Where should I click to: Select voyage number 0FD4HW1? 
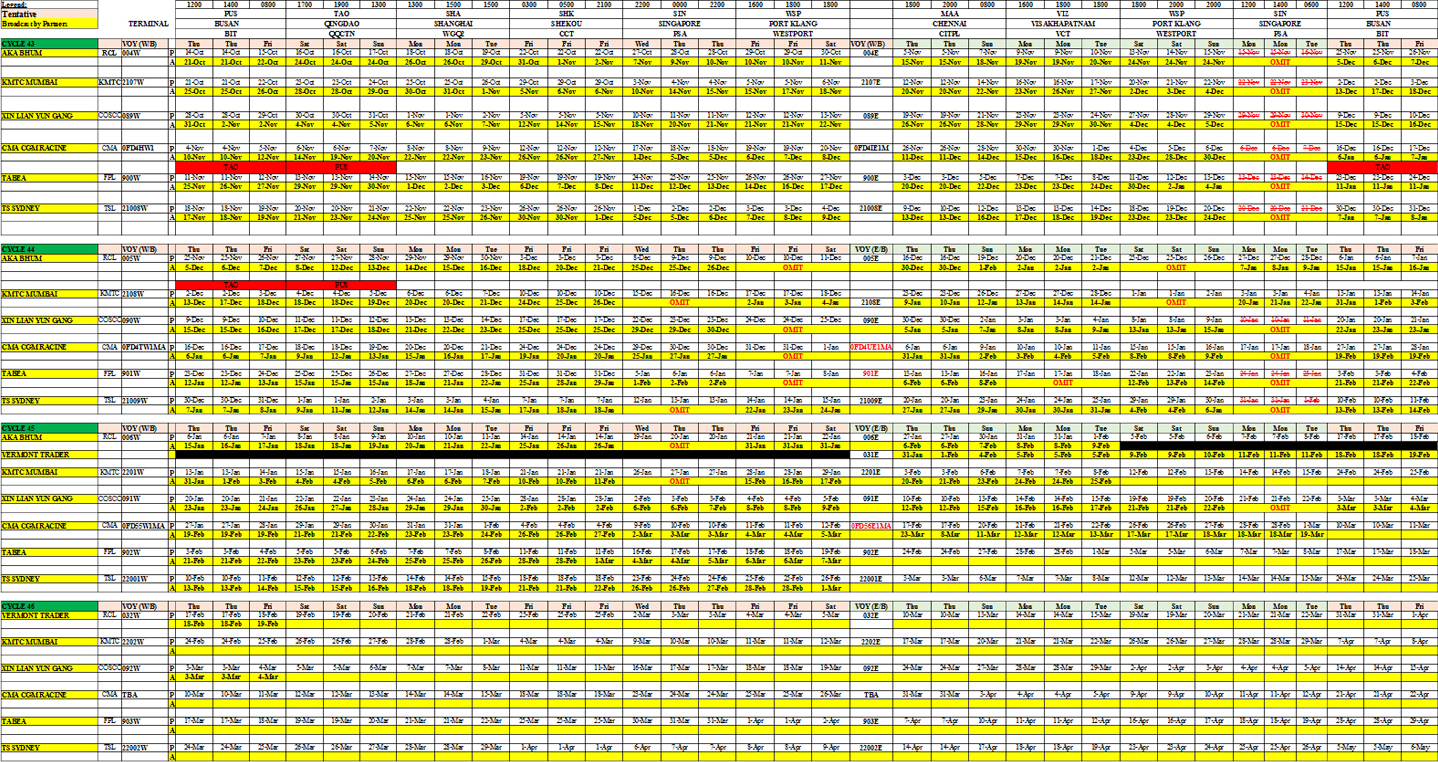(x=144, y=147)
